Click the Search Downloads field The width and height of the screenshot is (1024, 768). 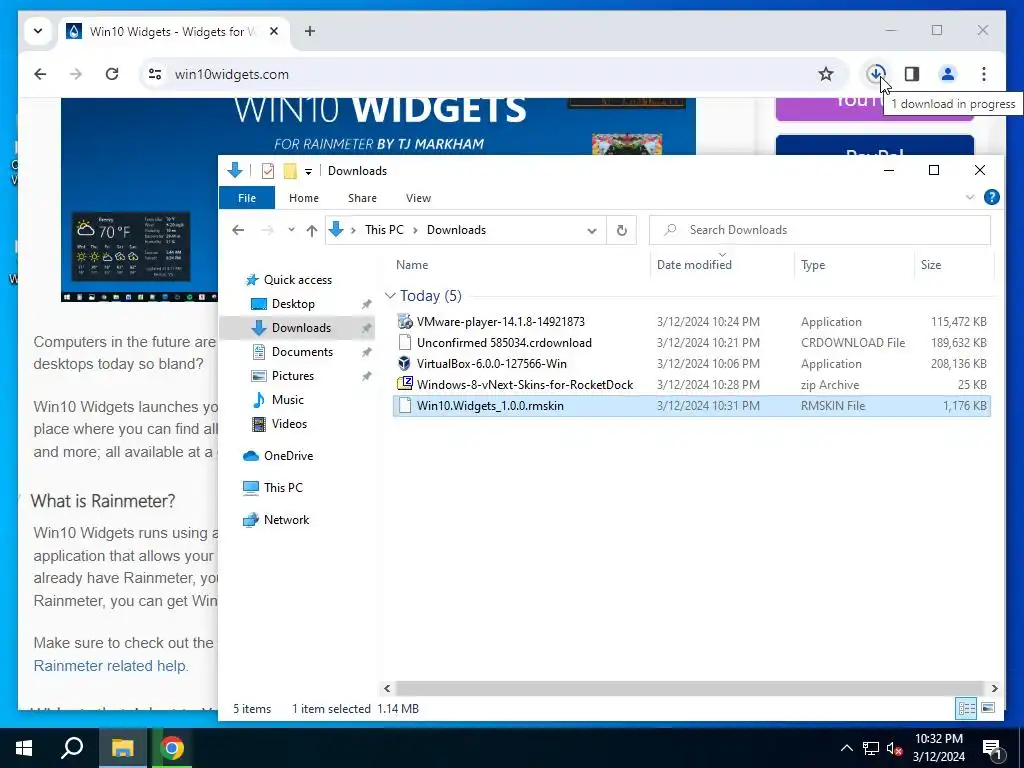(820, 230)
